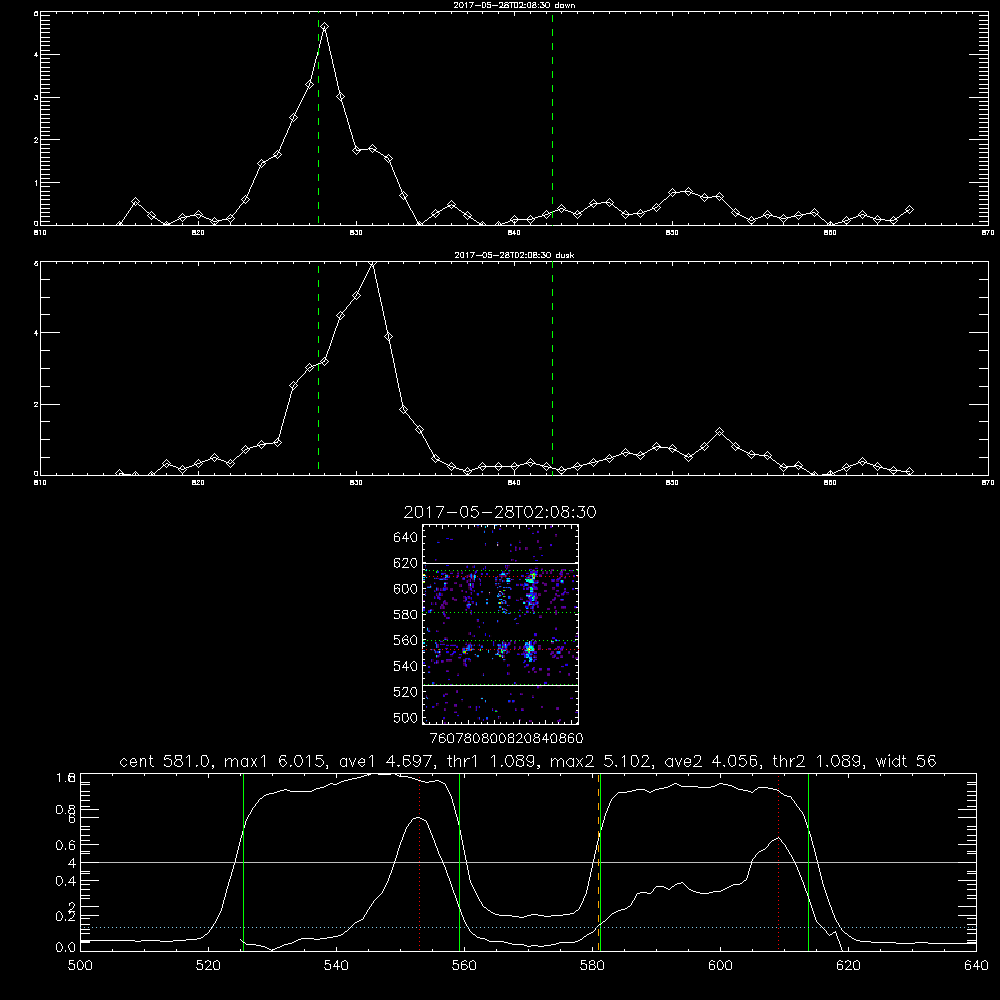Click the solid green line near 614 in profile plot
1000x1000 pixels.
[809, 862]
